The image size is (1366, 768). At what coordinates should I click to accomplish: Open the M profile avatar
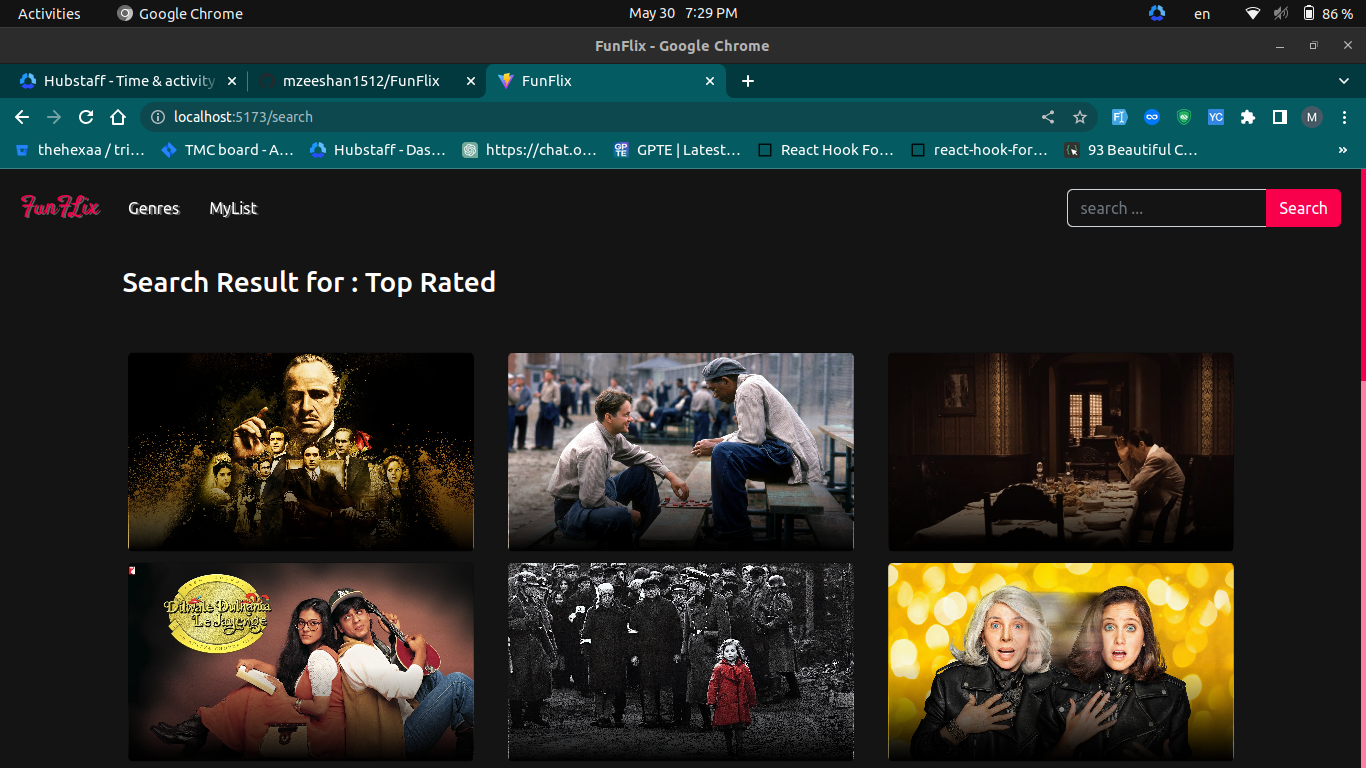tap(1312, 117)
